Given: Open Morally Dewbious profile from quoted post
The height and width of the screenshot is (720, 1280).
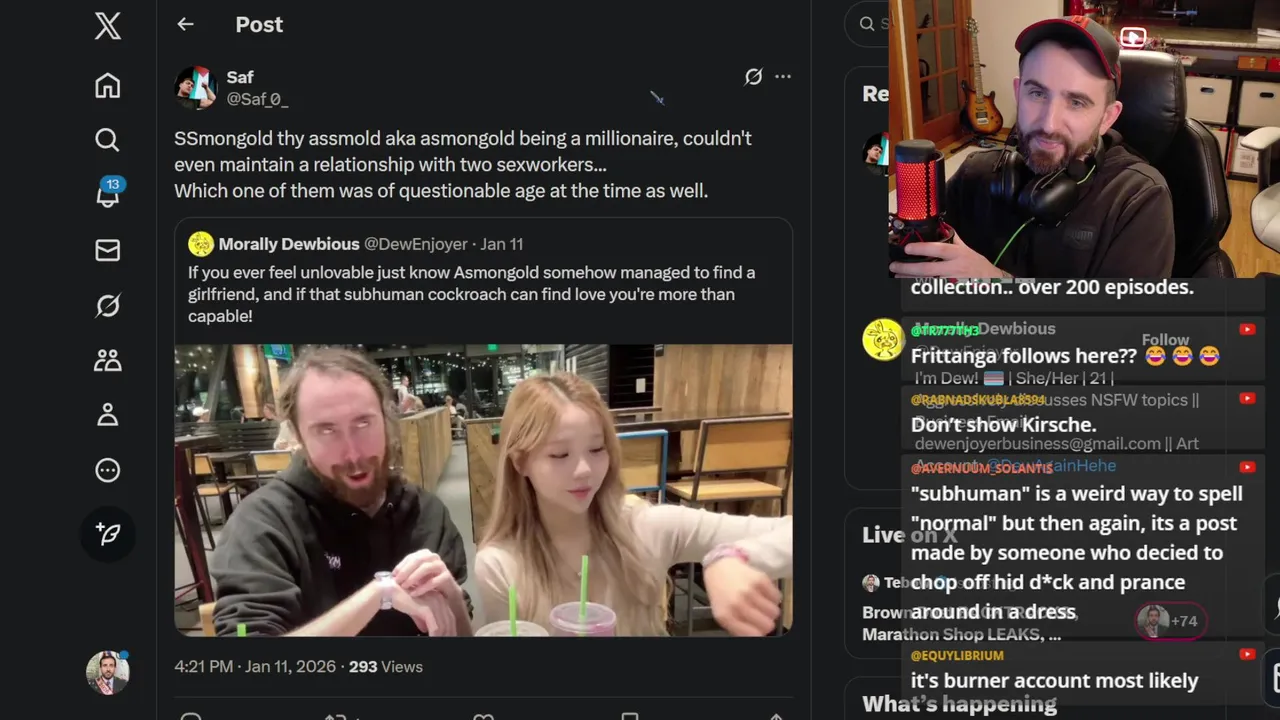Looking at the screenshot, I should coord(288,244).
